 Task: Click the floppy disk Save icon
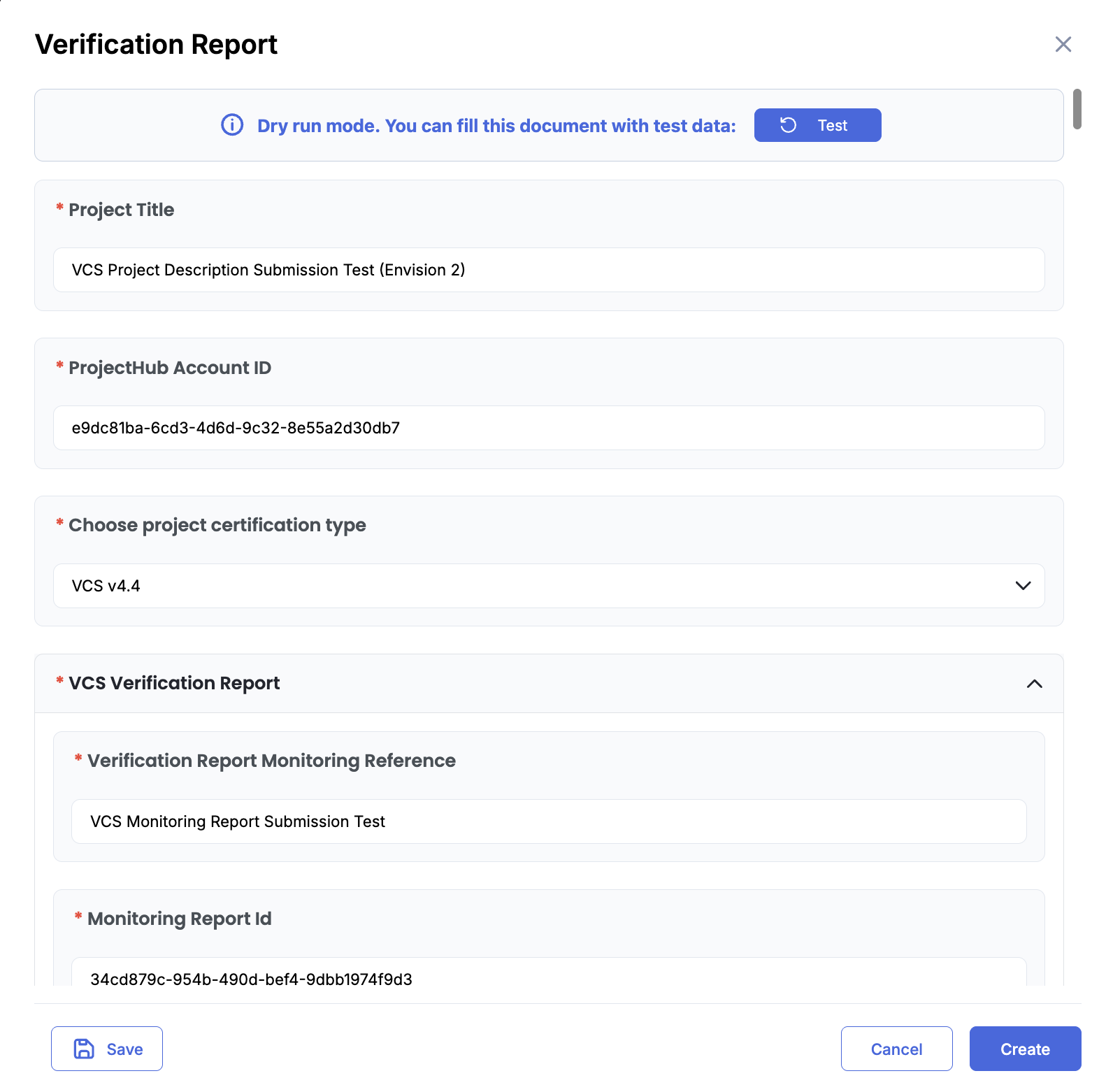coord(84,1049)
